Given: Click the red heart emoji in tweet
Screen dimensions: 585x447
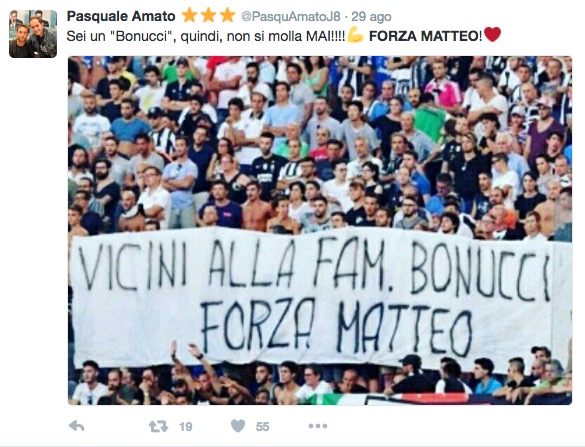Looking at the screenshot, I should [492, 35].
